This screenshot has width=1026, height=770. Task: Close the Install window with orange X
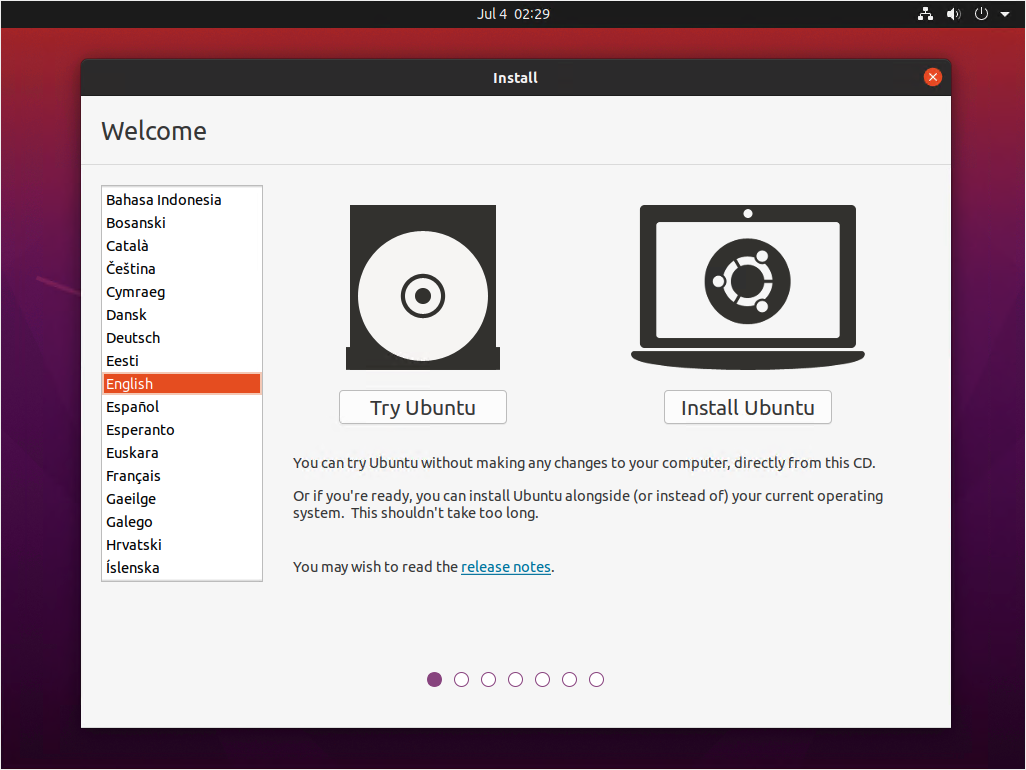(932, 77)
